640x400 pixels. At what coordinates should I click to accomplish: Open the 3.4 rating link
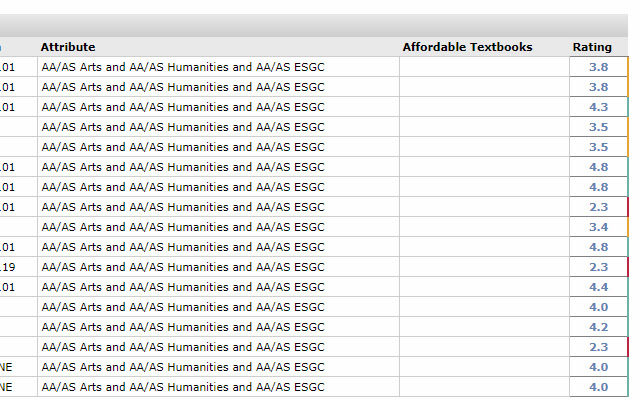599,227
